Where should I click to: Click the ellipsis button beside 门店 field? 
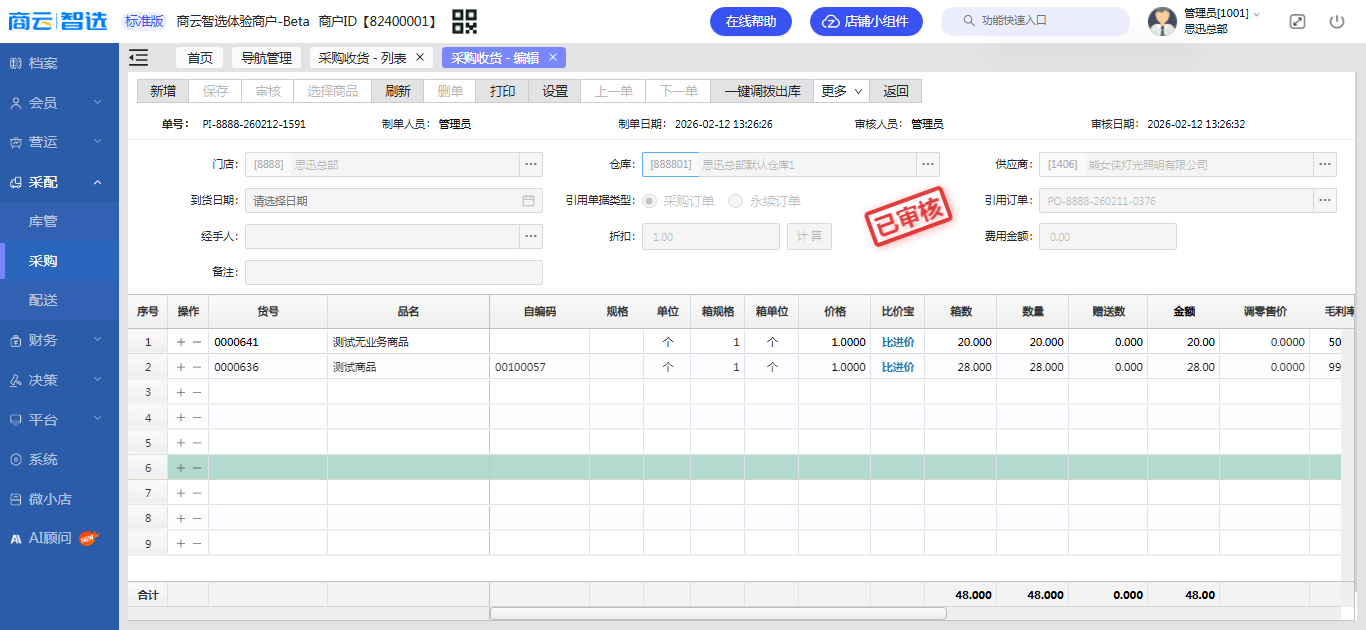coord(531,164)
